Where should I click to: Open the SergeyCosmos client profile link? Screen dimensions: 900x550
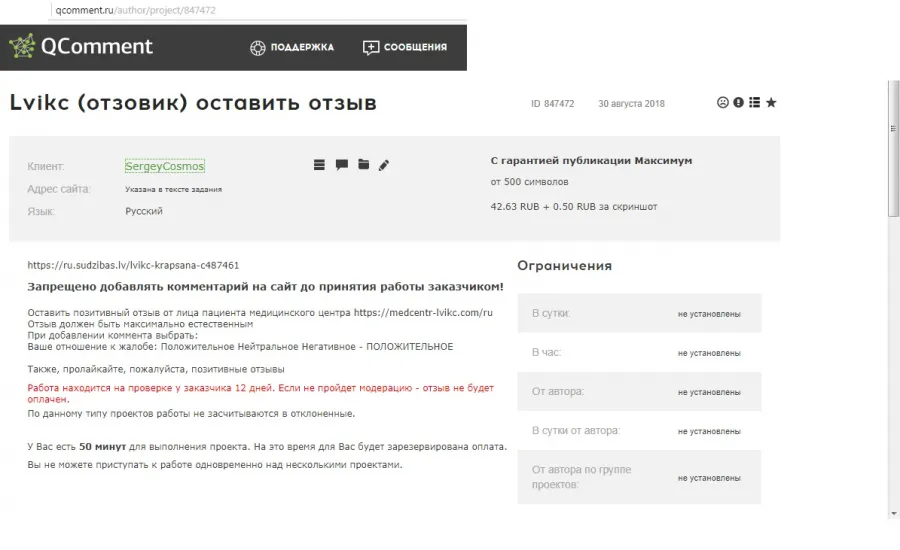[165, 166]
